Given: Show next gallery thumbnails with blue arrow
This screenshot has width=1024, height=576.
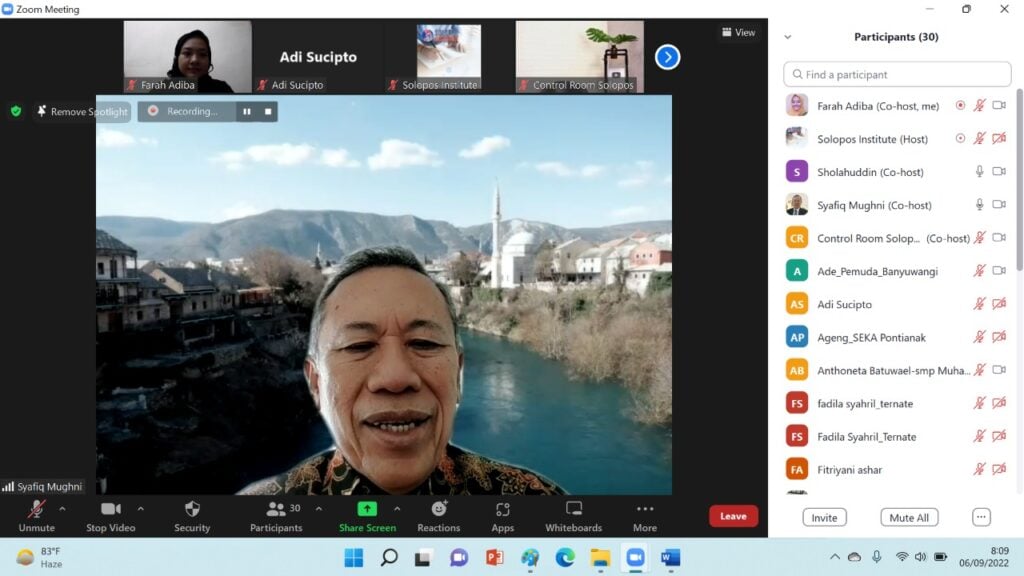Looking at the screenshot, I should tap(667, 57).
